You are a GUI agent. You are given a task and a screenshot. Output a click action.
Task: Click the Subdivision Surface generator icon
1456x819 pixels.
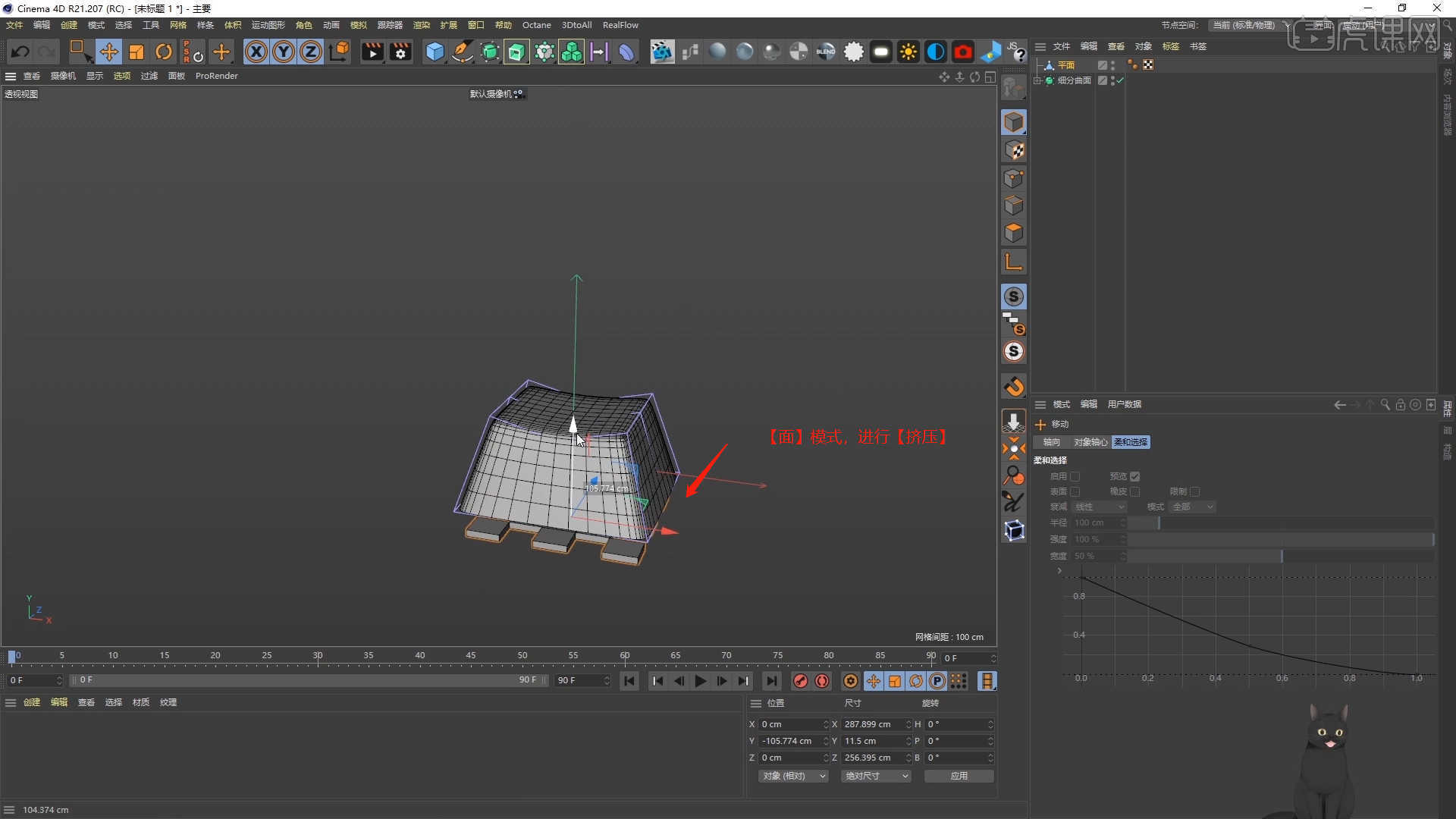click(490, 52)
